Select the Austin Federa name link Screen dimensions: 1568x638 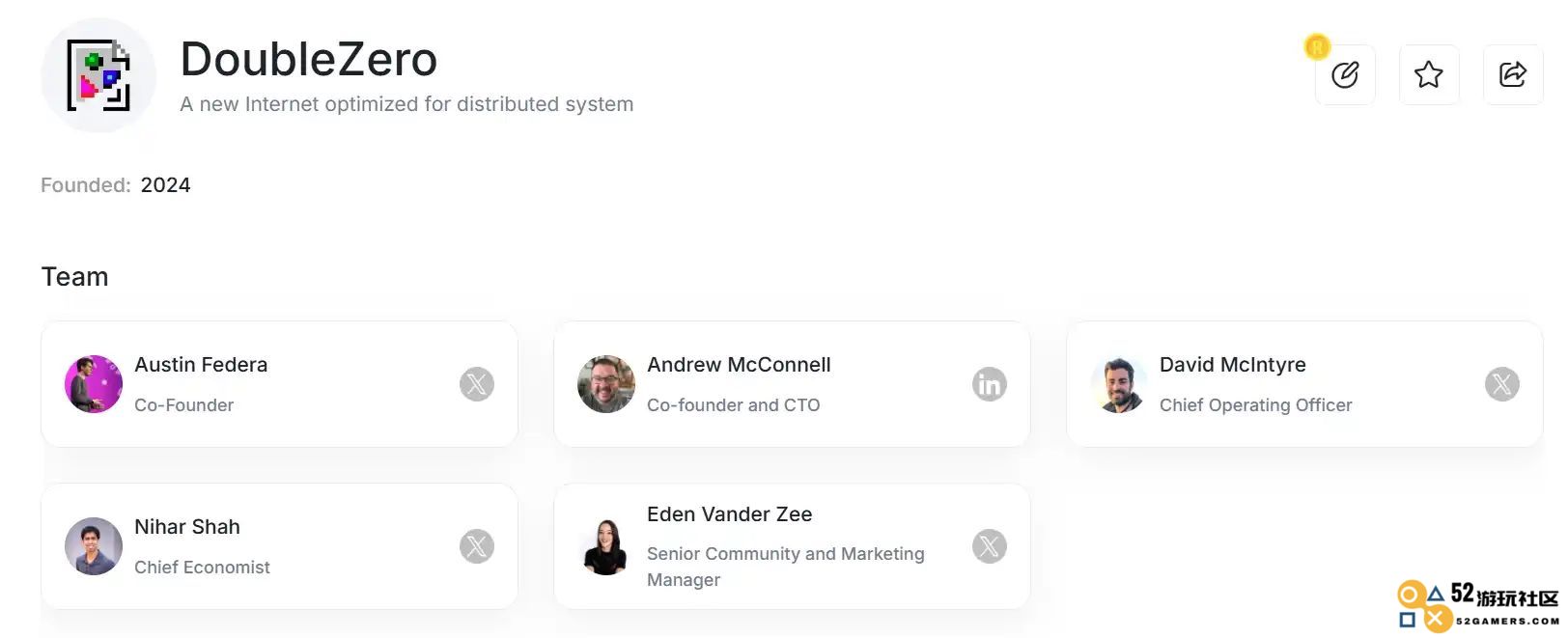201,365
